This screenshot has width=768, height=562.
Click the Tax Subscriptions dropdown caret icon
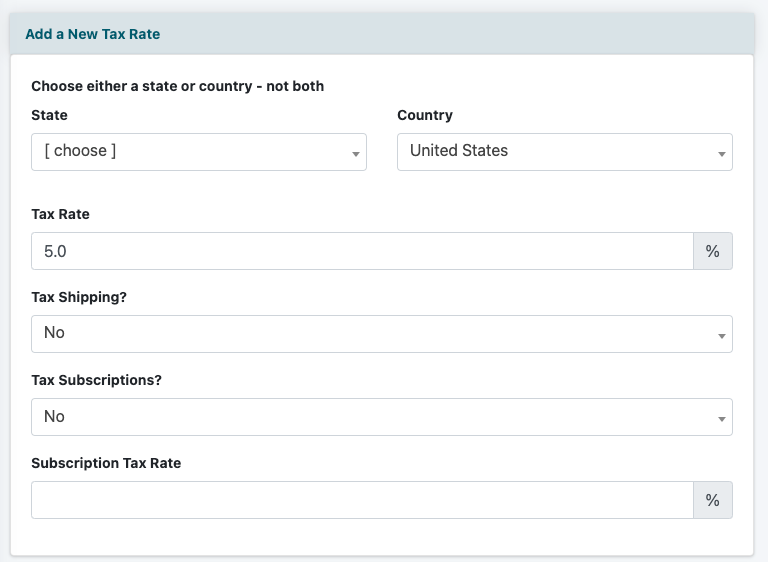pyautogui.click(x=721, y=419)
